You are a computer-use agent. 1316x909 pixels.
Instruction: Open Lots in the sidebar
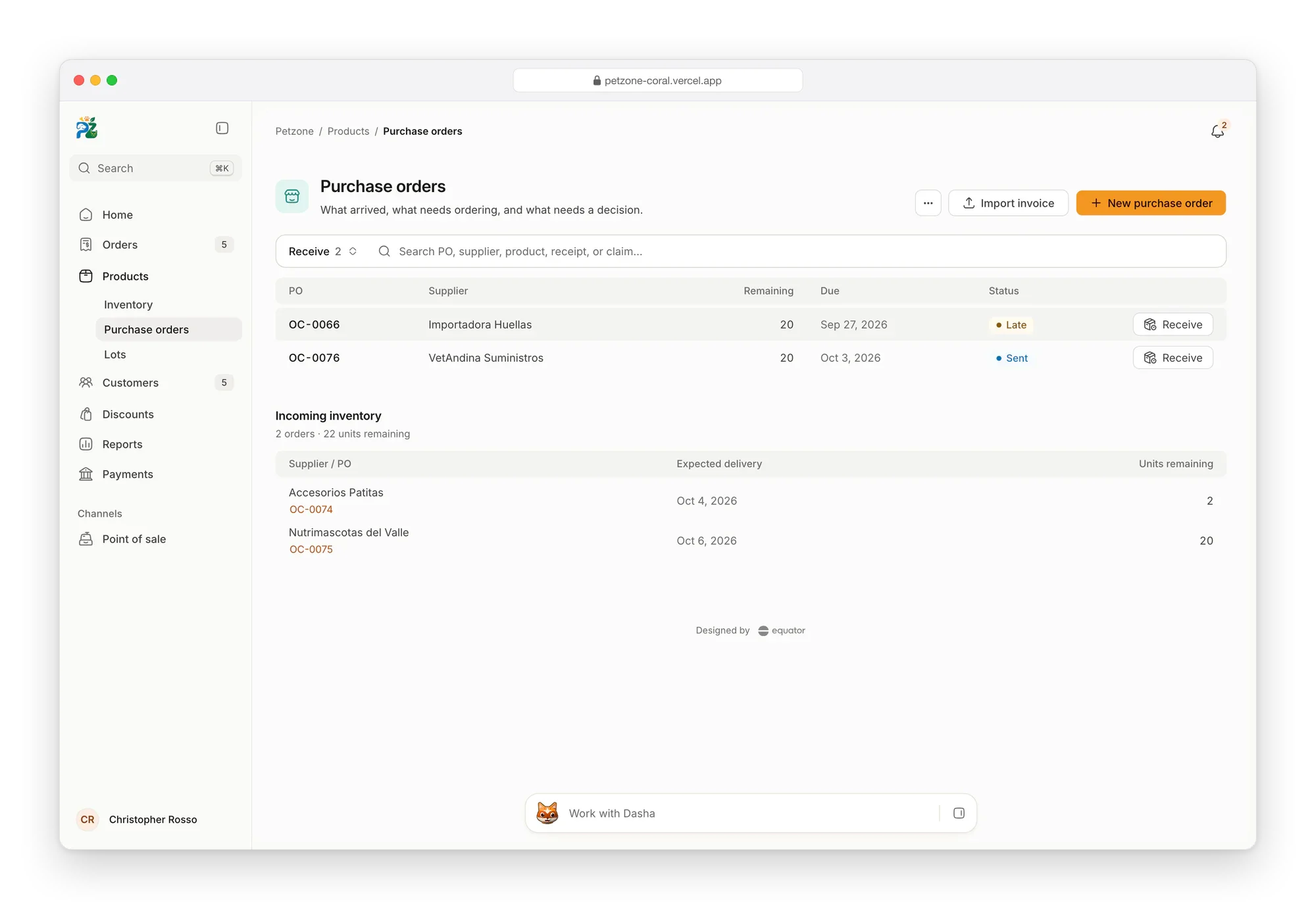(x=115, y=355)
